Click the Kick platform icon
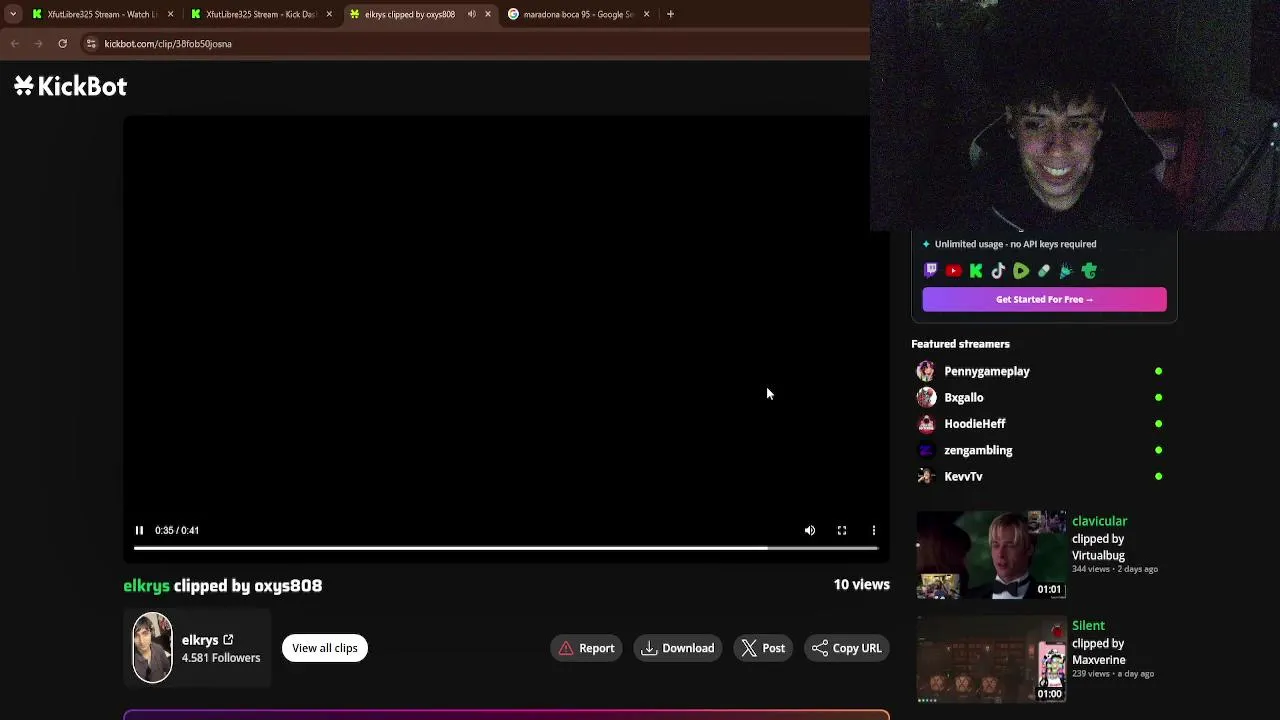This screenshot has height=720, width=1280. click(x=976, y=270)
